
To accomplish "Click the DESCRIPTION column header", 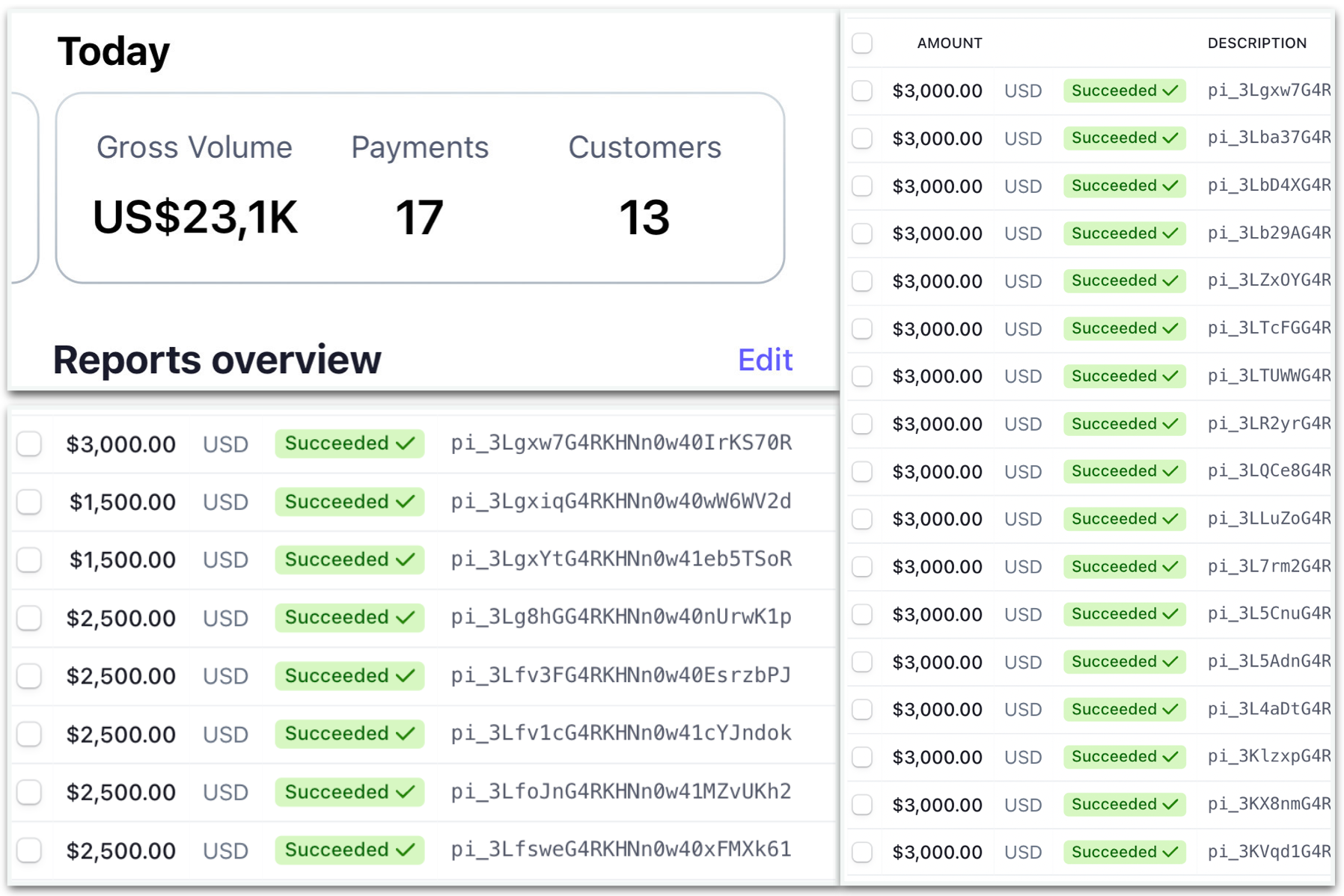I will 1256,43.
